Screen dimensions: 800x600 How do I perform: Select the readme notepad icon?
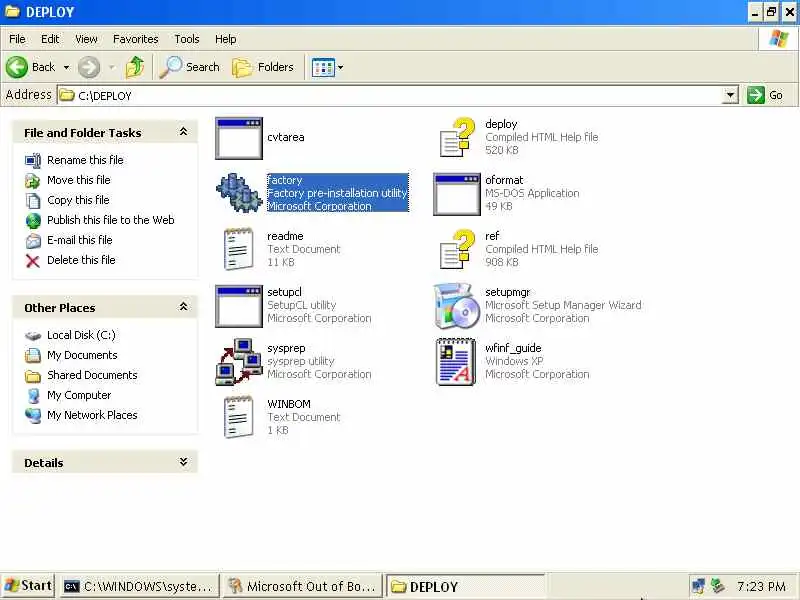tap(239, 249)
